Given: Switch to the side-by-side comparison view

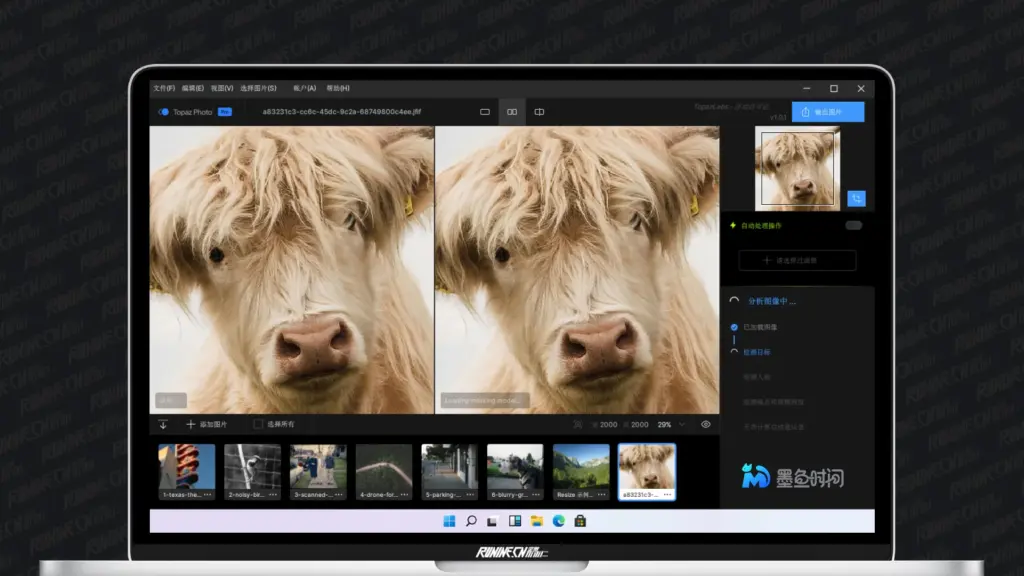Looking at the screenshot, I should (x=511, y=112).
